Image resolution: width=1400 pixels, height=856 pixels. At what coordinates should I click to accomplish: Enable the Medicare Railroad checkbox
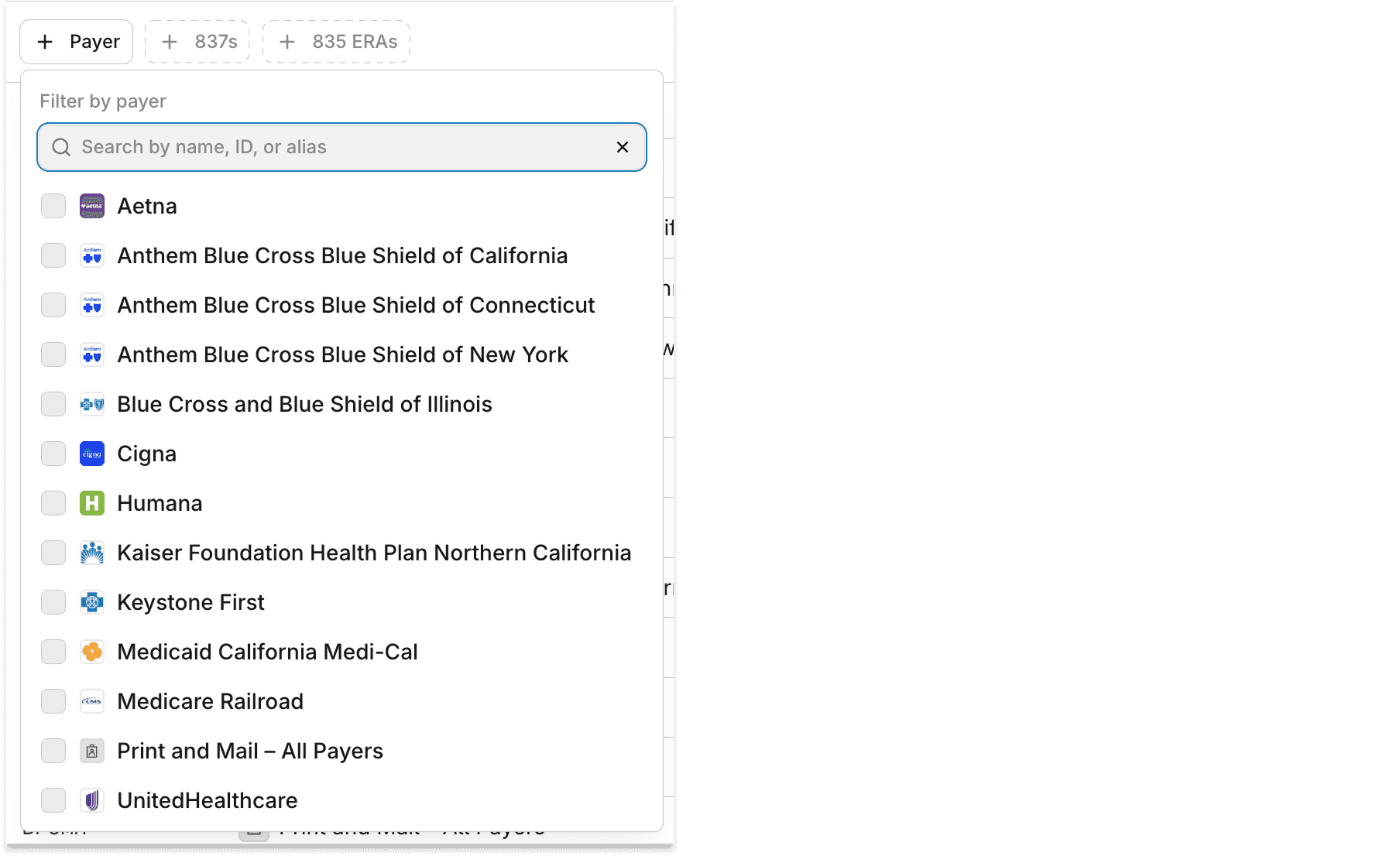click(x=53, y=701)
